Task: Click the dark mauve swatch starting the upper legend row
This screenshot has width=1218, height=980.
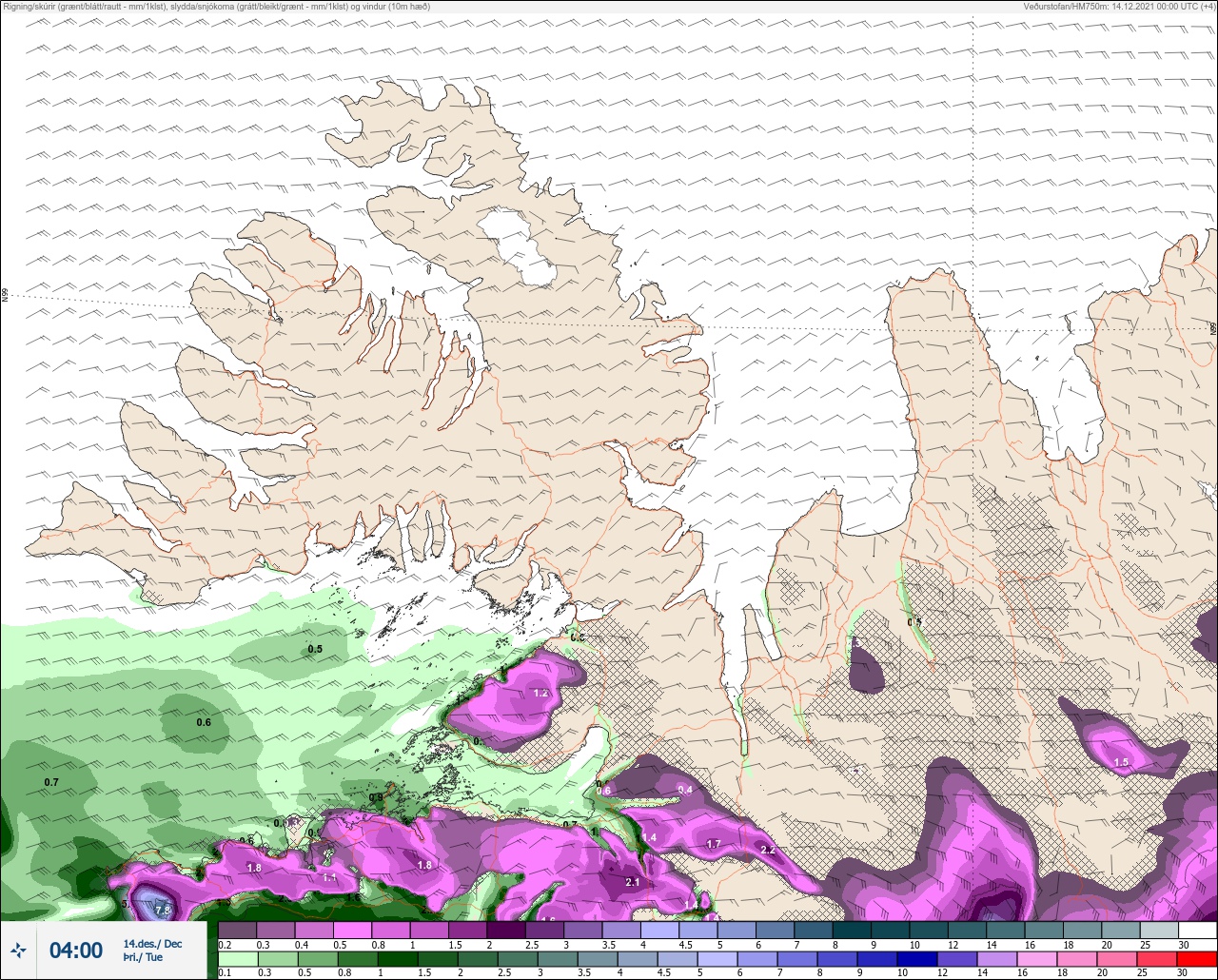Action: pyautogui.click(x=238, y=931)
